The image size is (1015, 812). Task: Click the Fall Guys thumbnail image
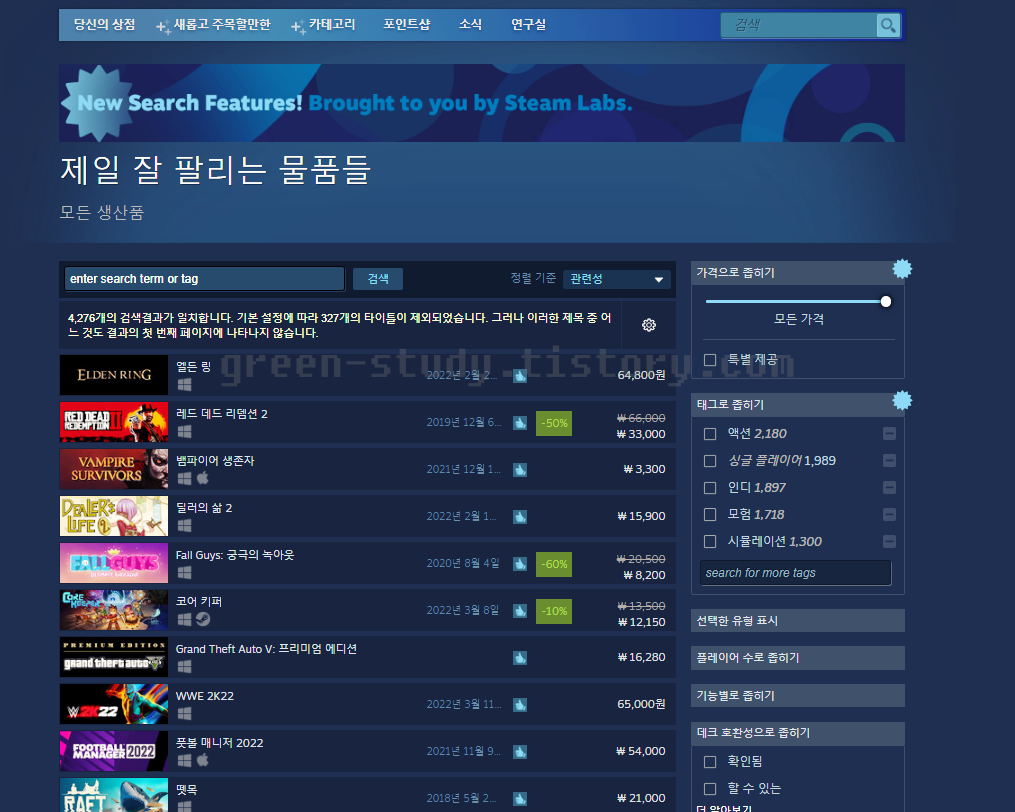(114, 563)
